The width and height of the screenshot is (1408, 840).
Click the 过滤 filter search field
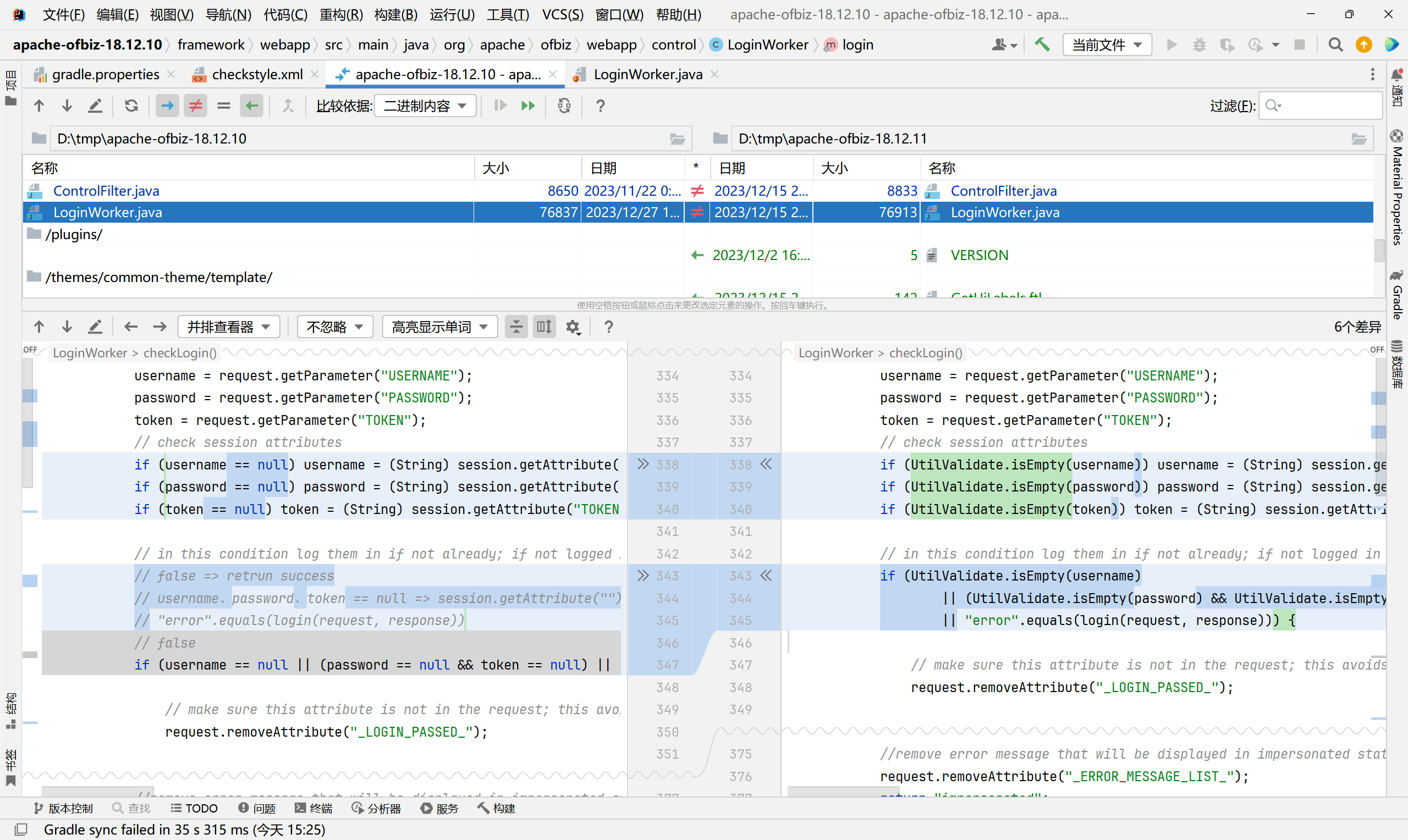[x=1319, y=106]
